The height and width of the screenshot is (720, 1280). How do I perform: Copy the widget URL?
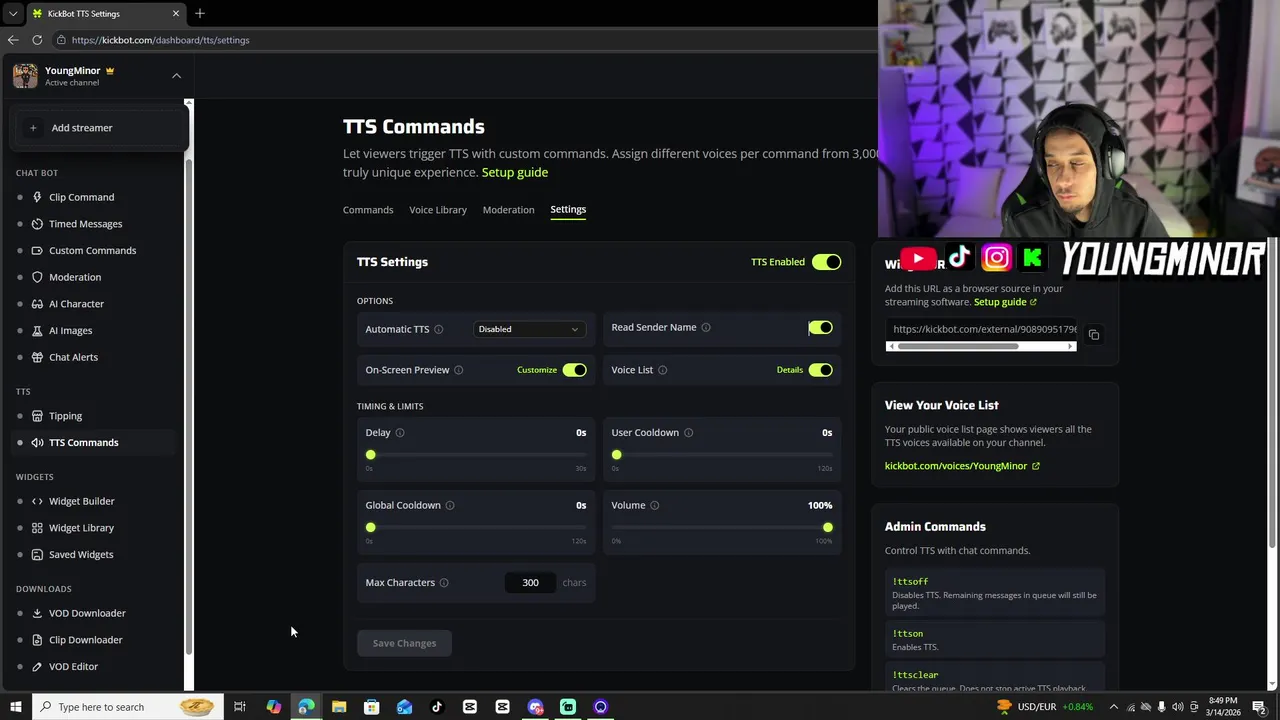coord(1094,335)
